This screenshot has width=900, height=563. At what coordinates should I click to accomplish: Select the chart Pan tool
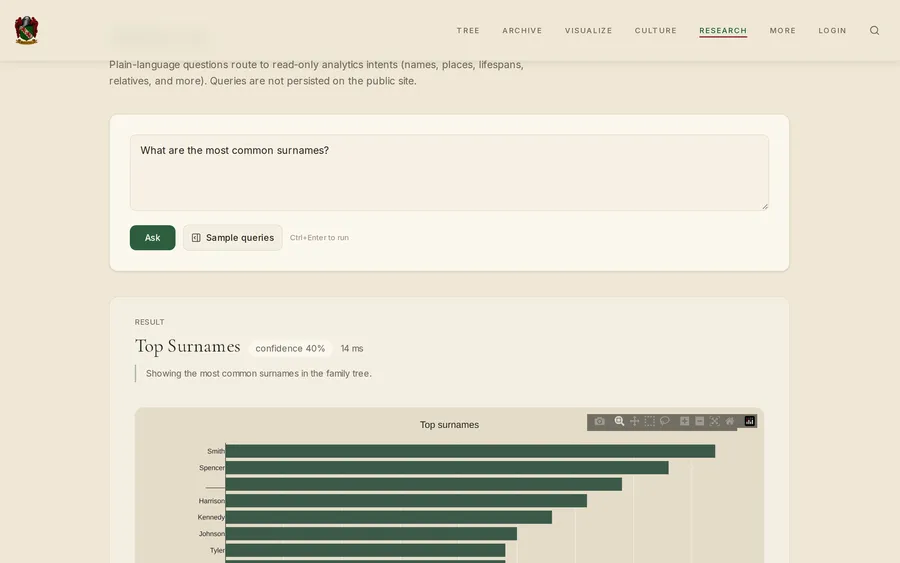click(634, 421)
